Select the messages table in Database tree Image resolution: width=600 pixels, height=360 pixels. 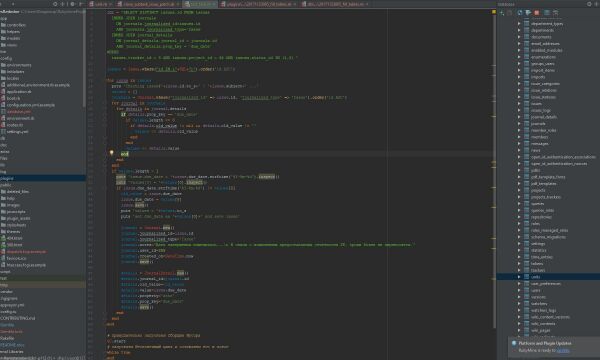(540, 144)
